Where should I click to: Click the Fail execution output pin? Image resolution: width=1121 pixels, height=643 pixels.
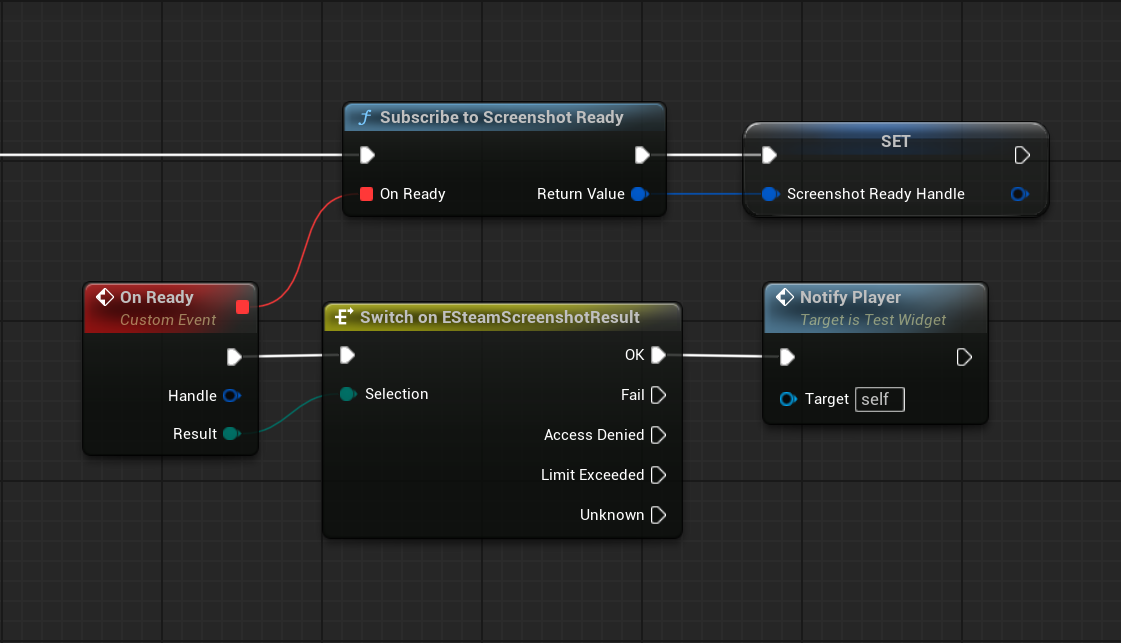point(658,395)
